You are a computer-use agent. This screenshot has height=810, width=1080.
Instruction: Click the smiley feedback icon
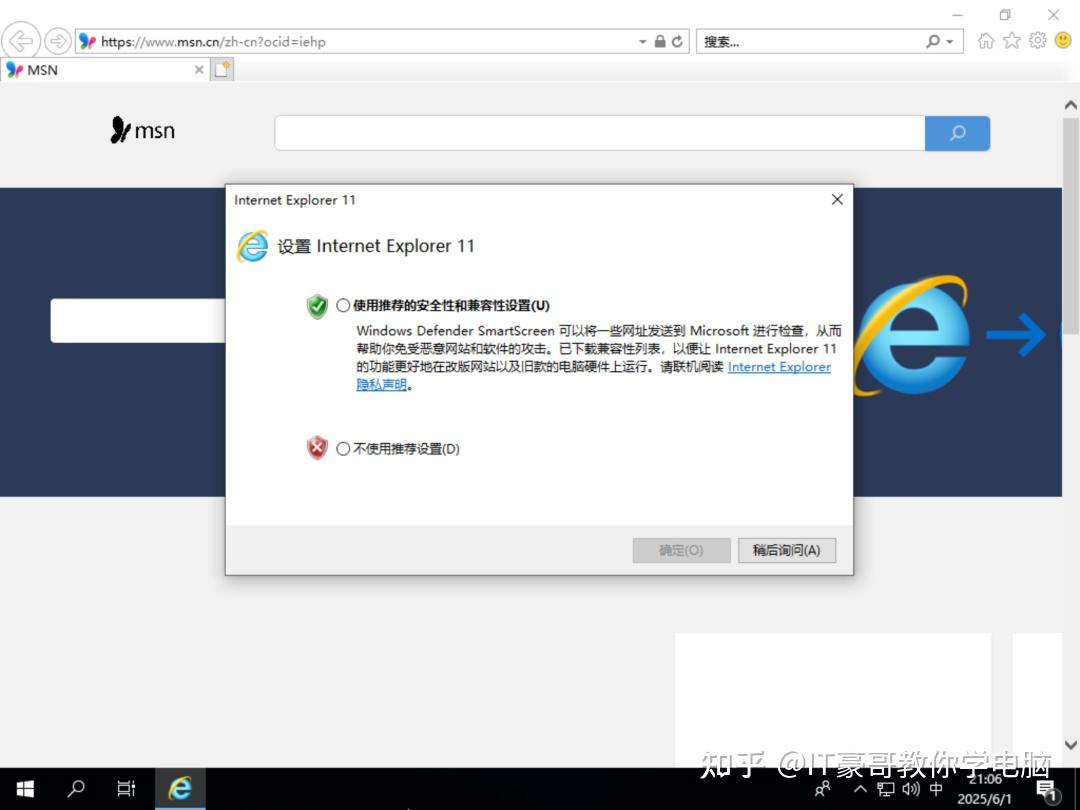[1062, 40]
